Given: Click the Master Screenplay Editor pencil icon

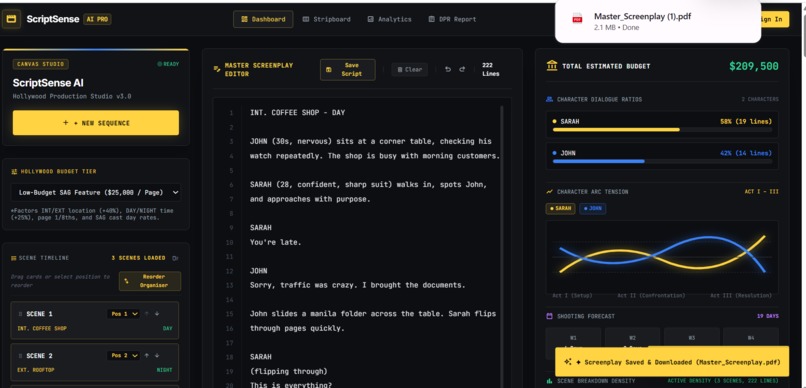Looking at the screenshot, I should [x=217, y=69].
